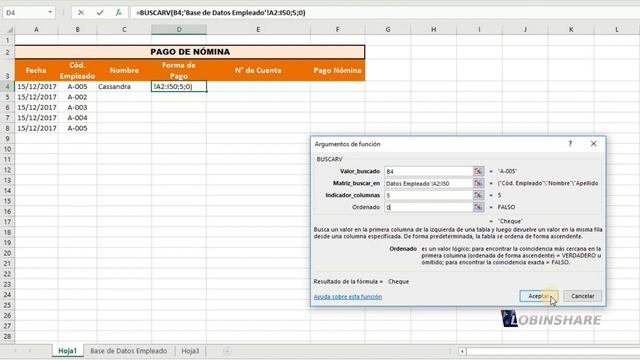Select column A header
The width and height of the screenshot is (640, 360).
pos(36,29)
